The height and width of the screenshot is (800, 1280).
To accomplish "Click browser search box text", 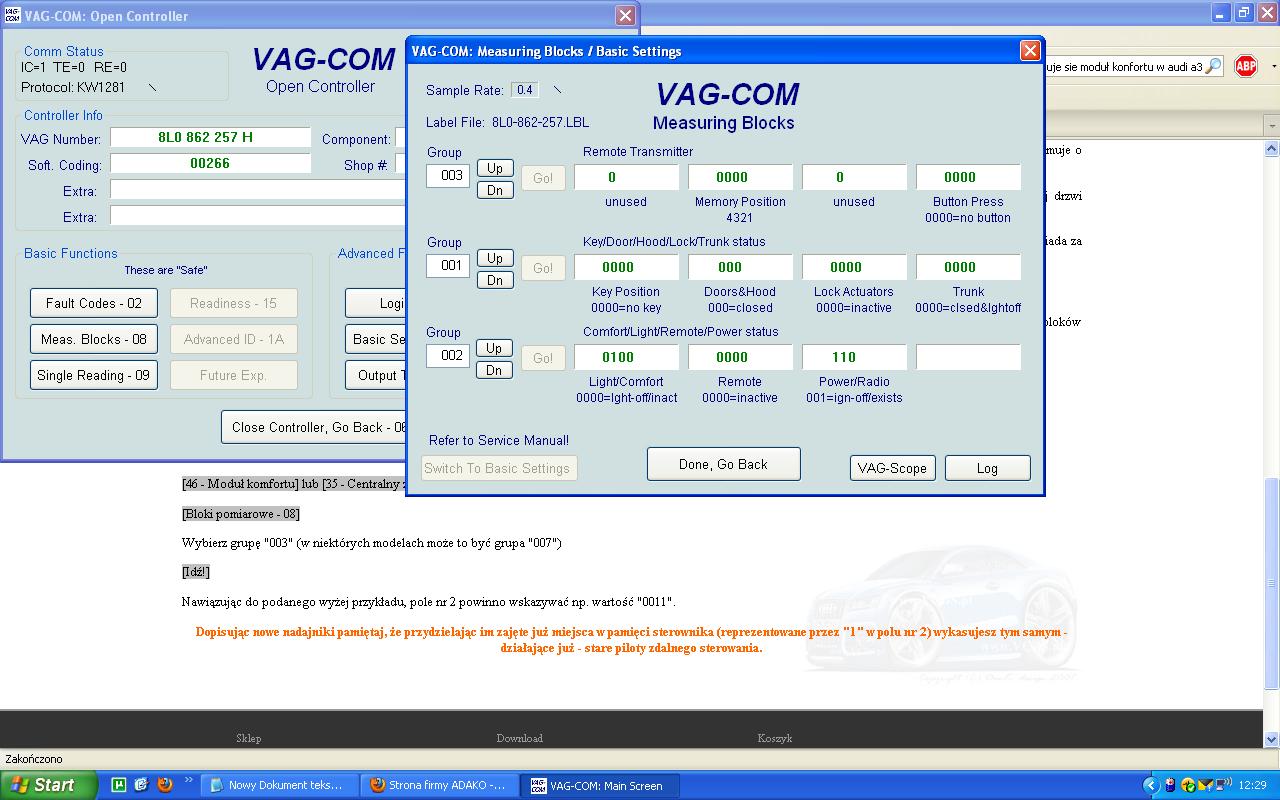I will pos(1123,67).
